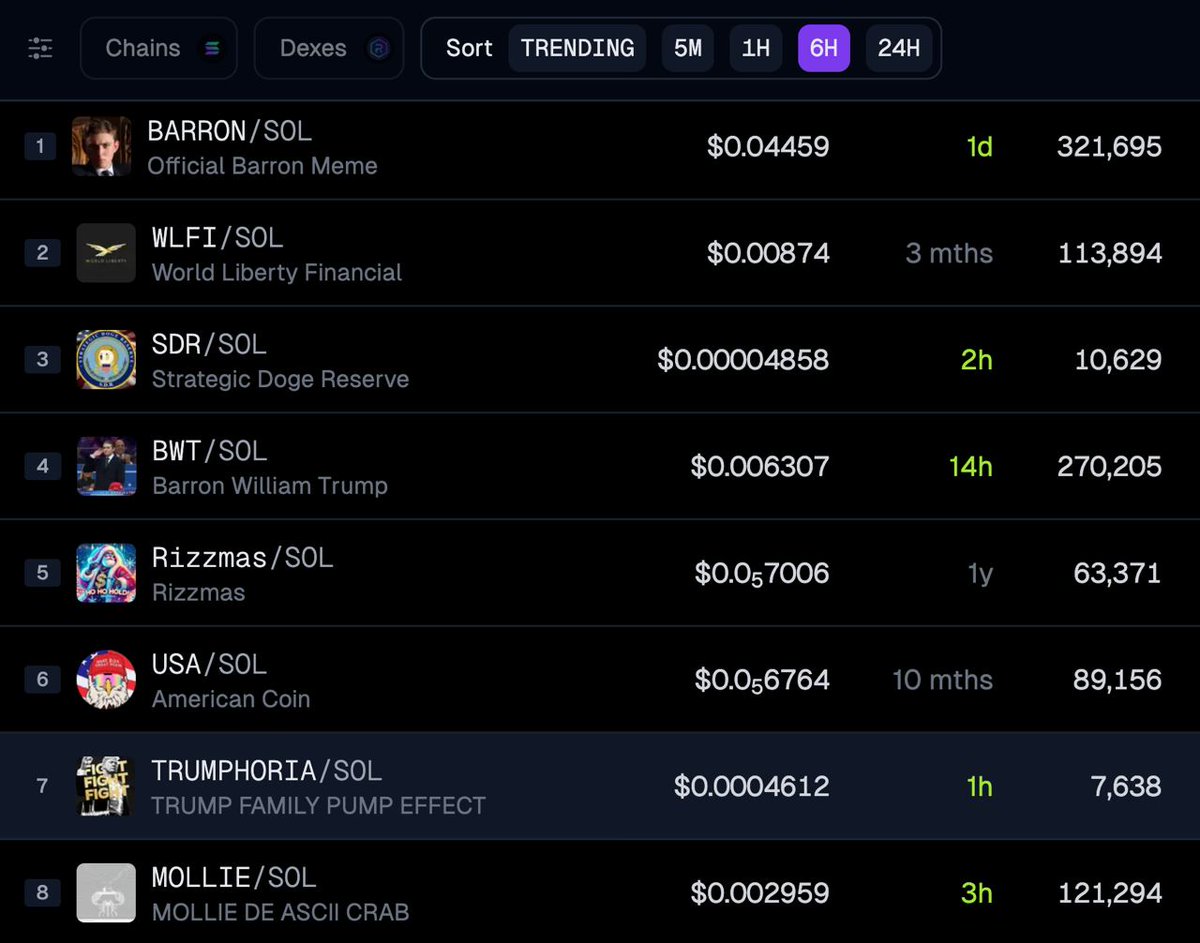Click price $0.04459
1200x943 pixels.
click(768, 147)
